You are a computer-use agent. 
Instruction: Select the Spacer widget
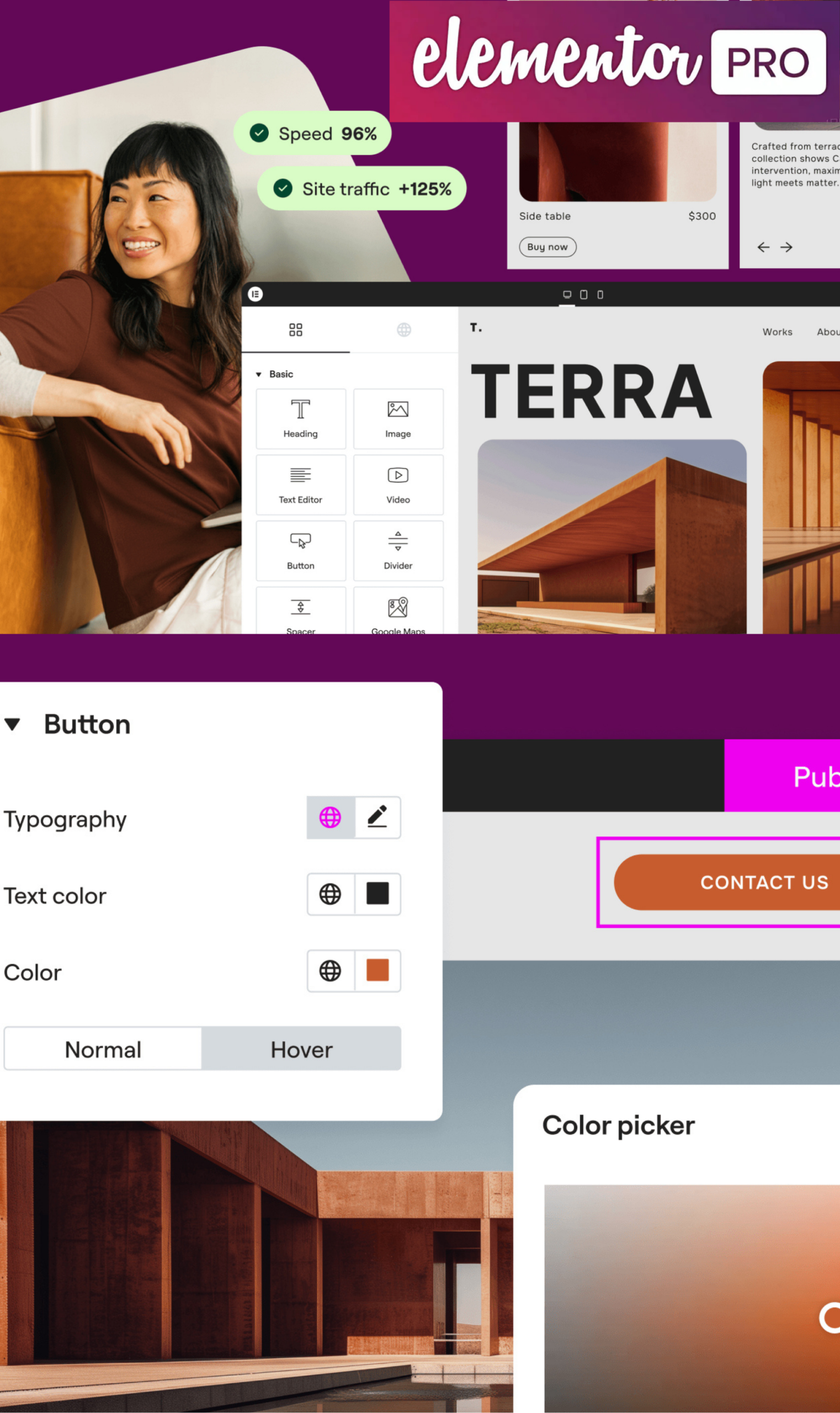[x=301, y=610]
